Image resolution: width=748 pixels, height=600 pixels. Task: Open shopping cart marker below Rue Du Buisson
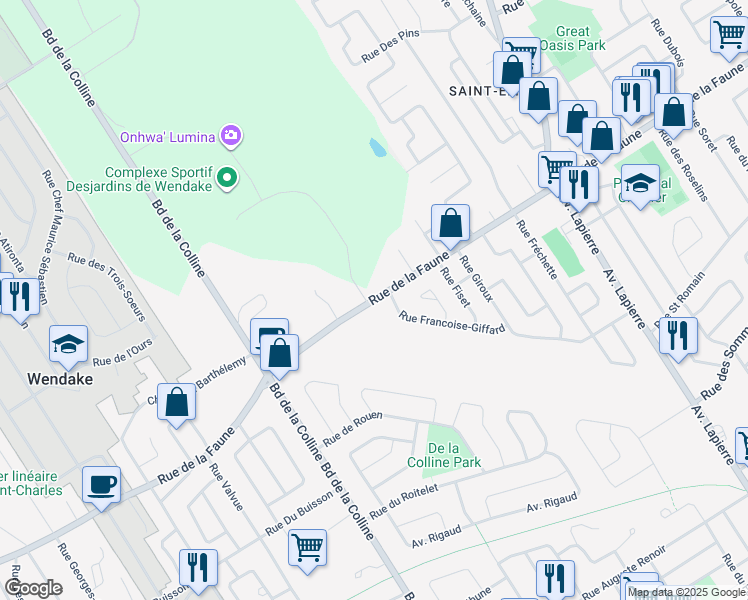coord(308,547)
